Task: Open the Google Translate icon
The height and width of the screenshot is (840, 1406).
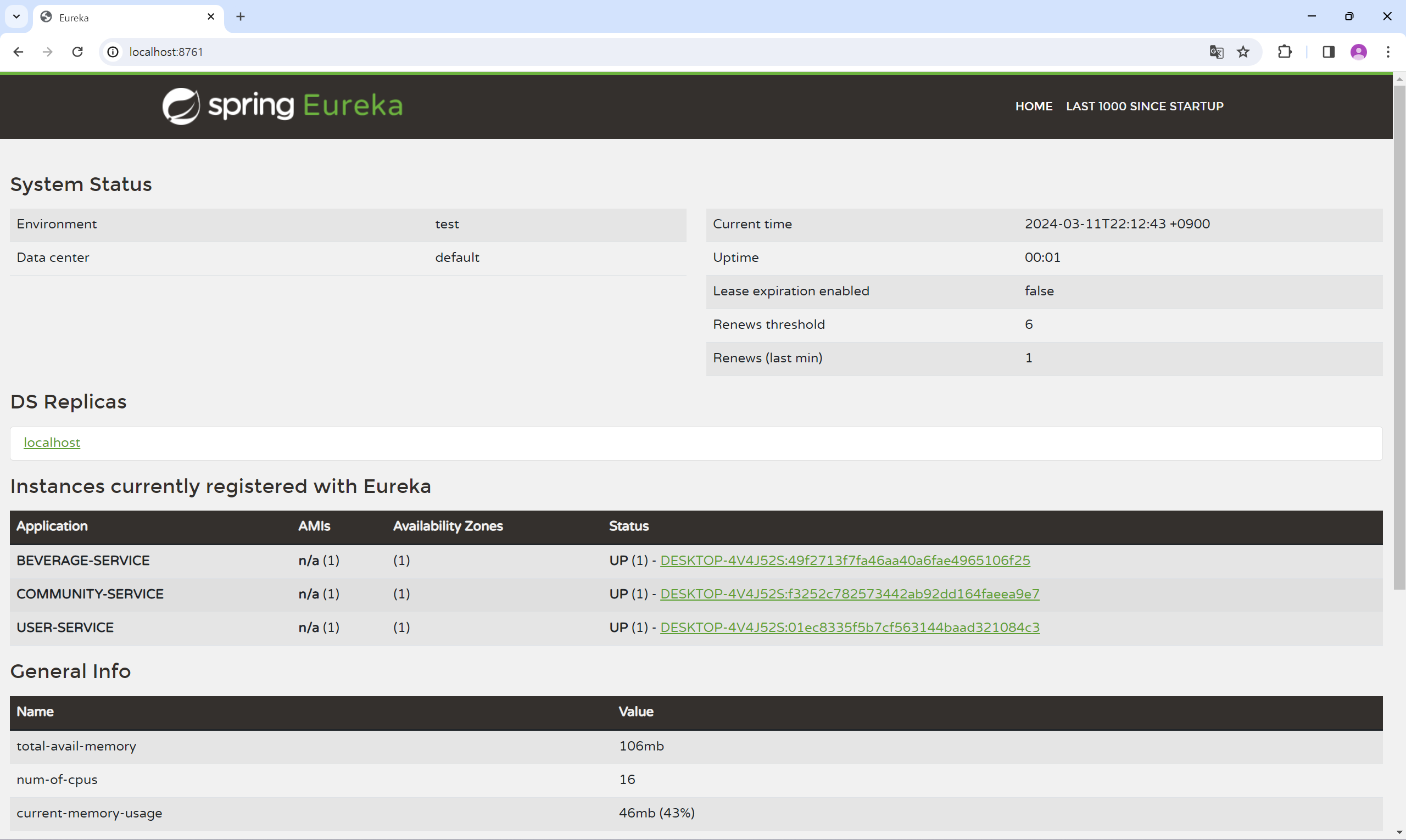Action: [1216, 52]
